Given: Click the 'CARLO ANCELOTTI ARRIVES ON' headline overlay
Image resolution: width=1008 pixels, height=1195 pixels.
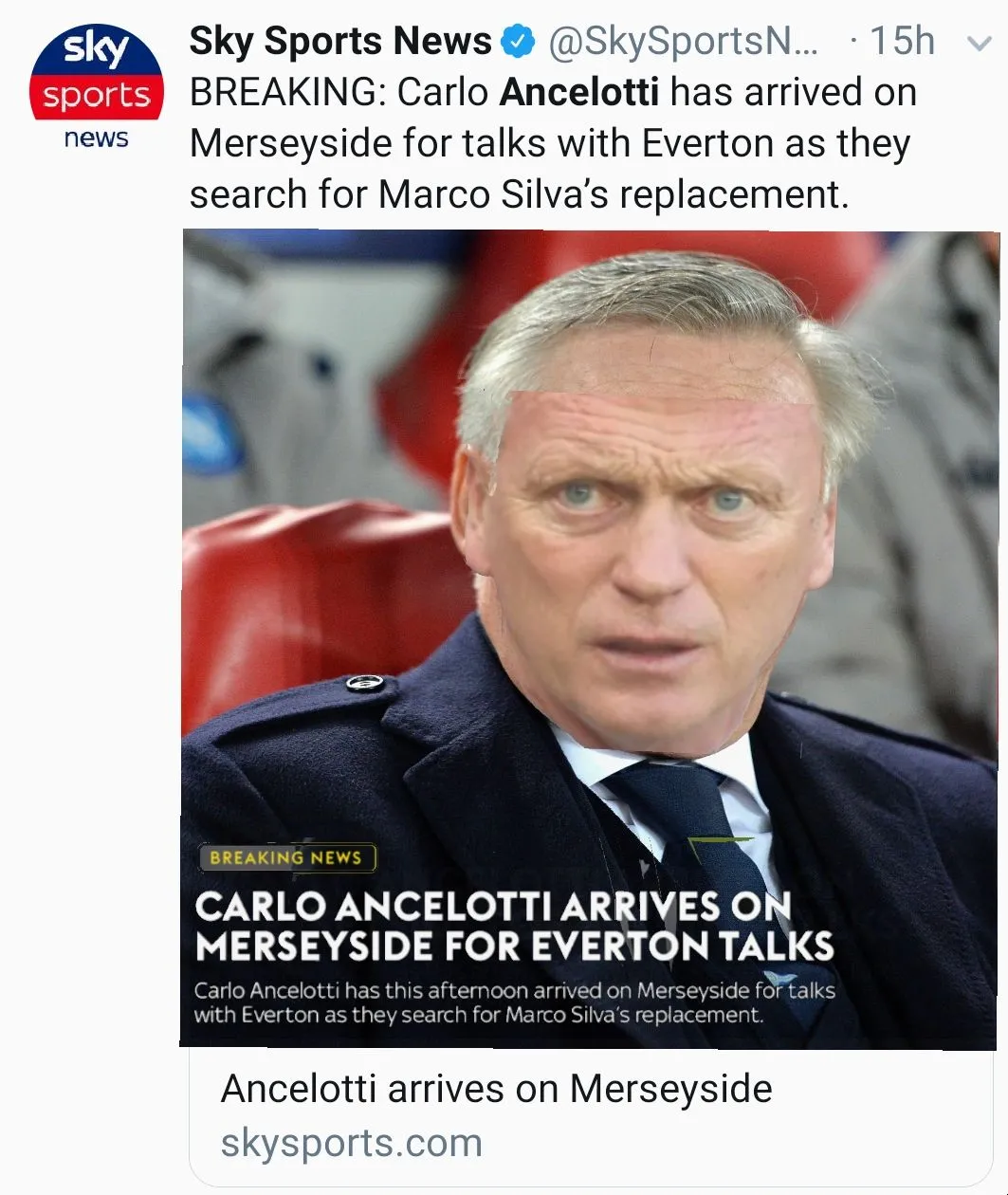Looking at the screenshot, I should [x=492, y=907].
